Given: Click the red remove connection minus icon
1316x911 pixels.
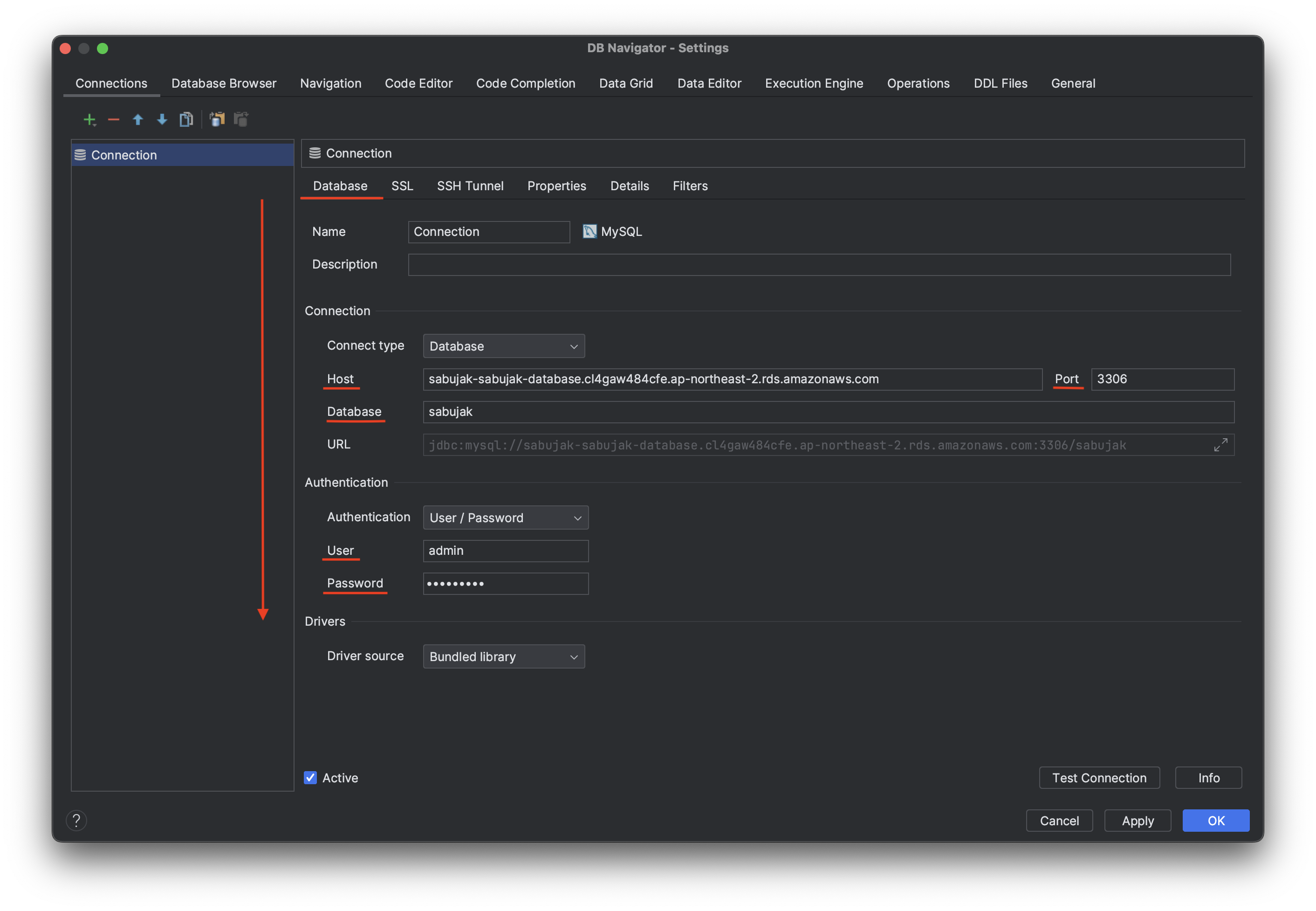Looking at the screenshot, I should point(114,119).
